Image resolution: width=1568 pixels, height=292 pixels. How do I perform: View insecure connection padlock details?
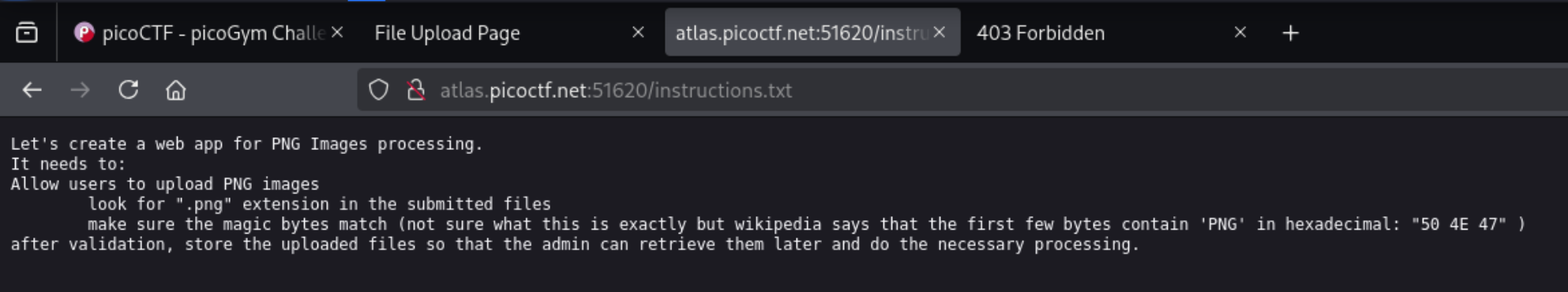point(416,90)
